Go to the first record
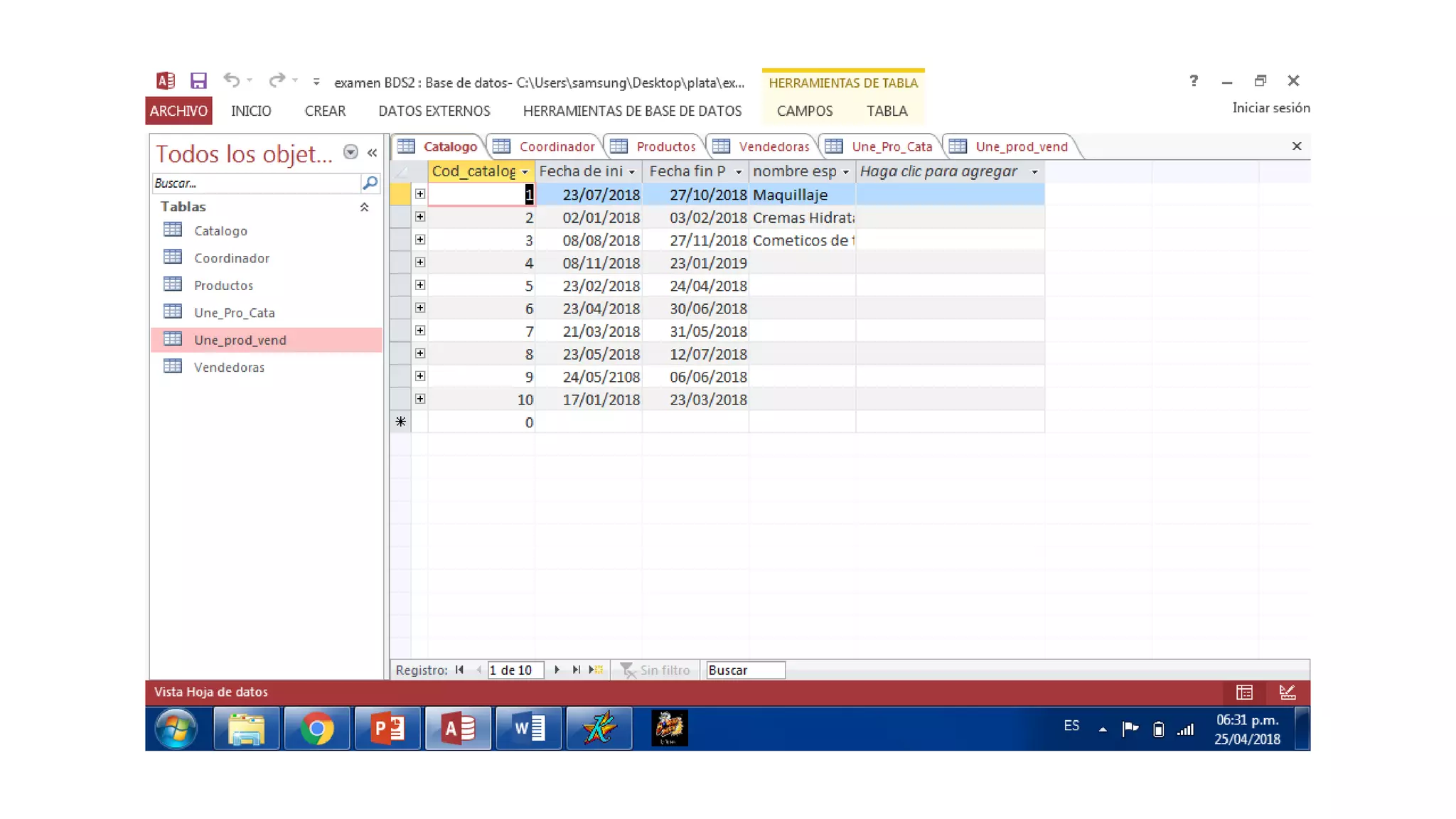 (x=460, y=670)
